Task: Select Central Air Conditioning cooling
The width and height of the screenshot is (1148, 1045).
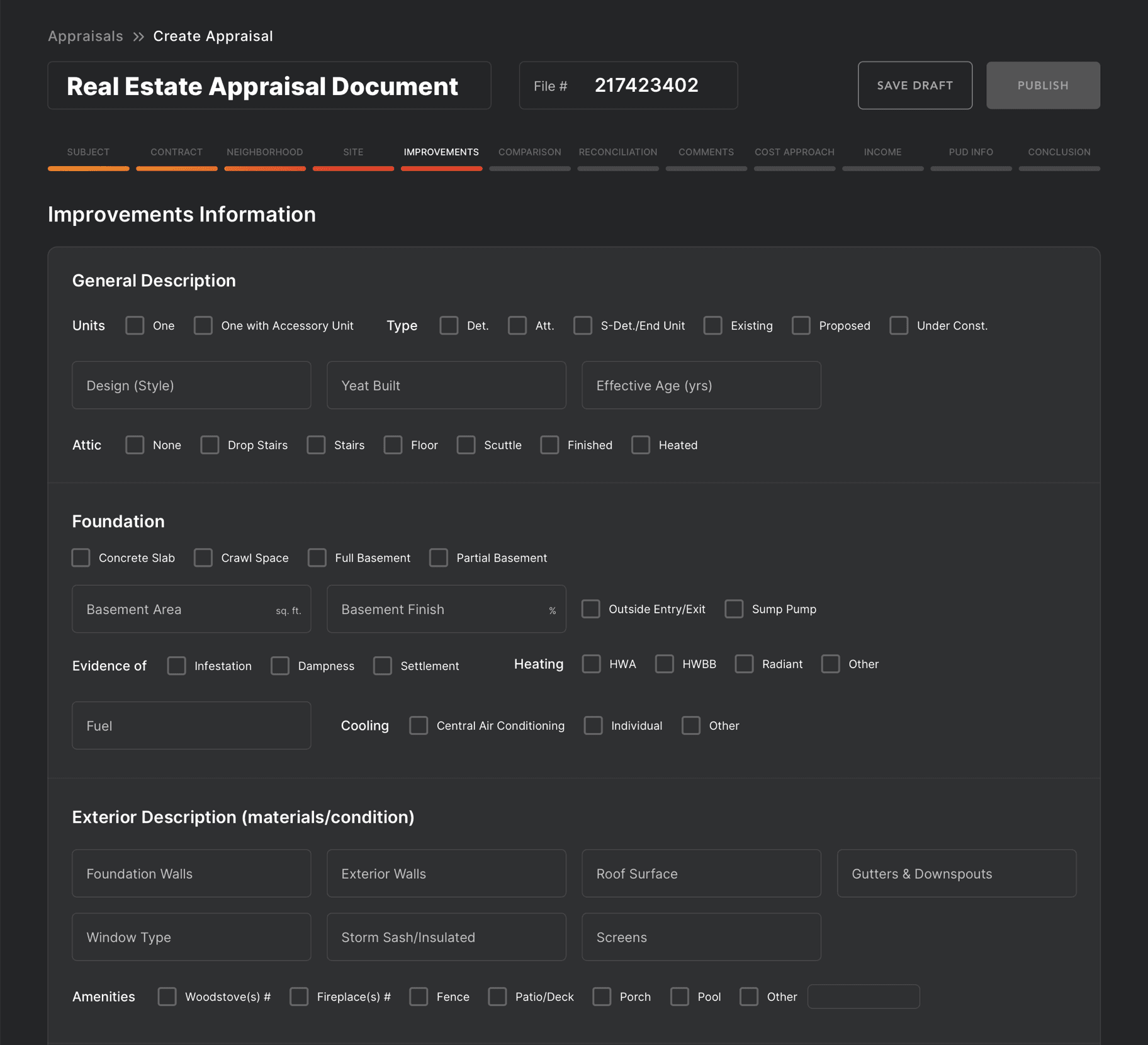Action: [x=419, y=725]
